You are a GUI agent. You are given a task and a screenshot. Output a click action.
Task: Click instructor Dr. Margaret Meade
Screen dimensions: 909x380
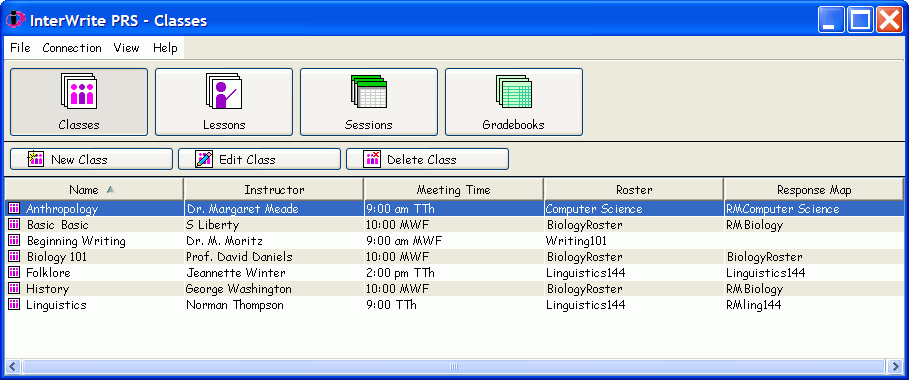click(x=242, y=209)
